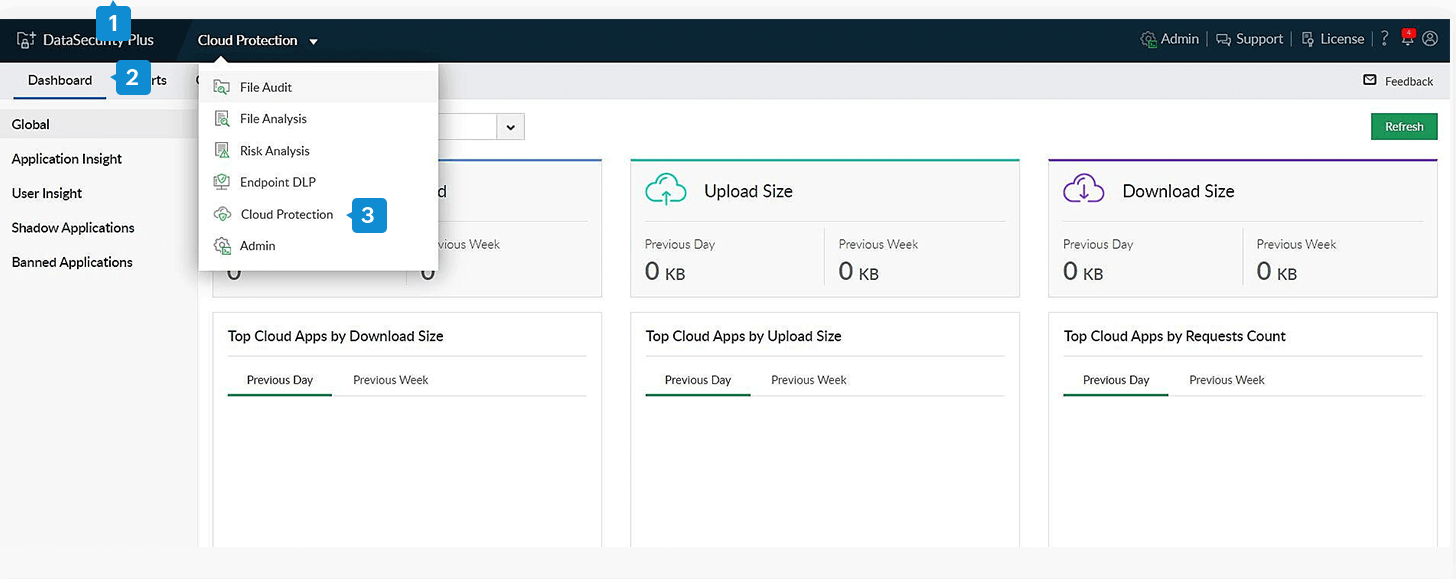Click the Admin gear icon in dropdown menu

[x=222, y=246]
